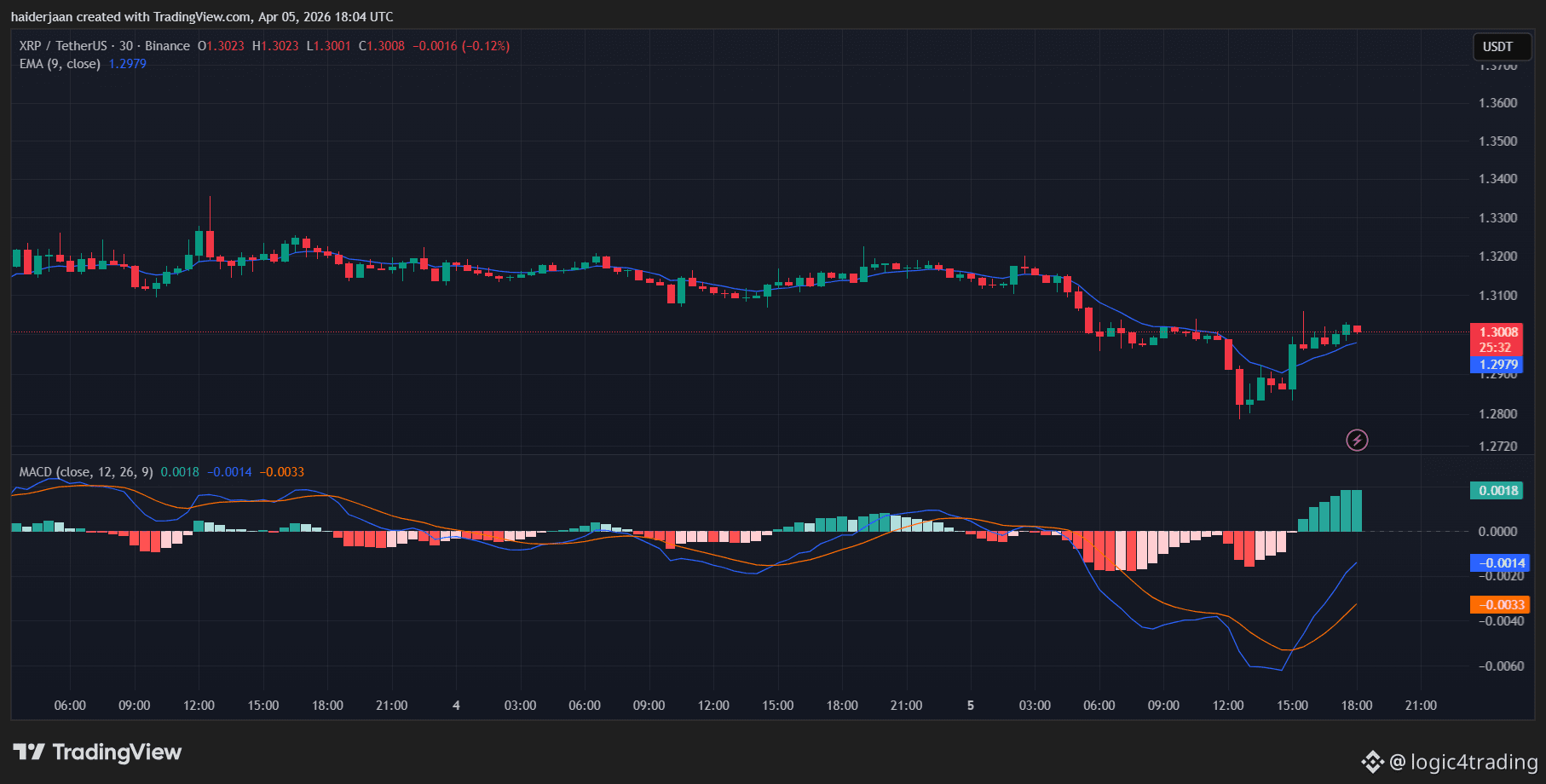Click the TradingView logo

click(97, 752)
